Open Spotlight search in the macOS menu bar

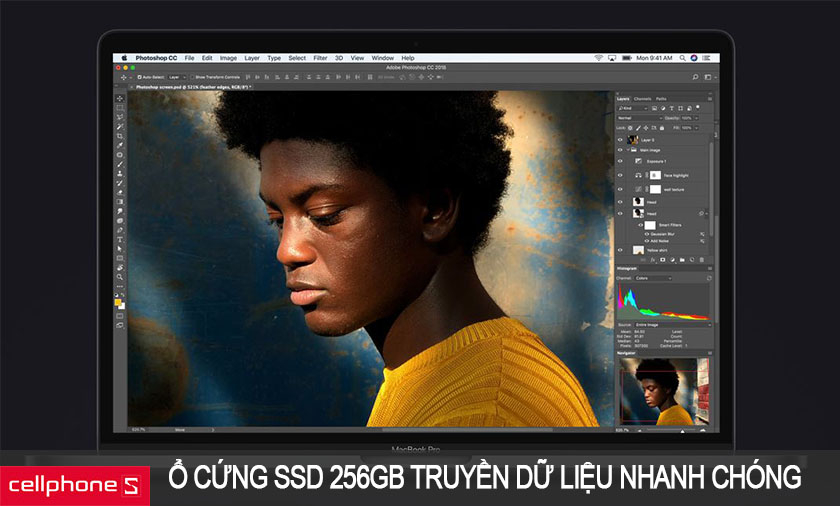[682, 58]
